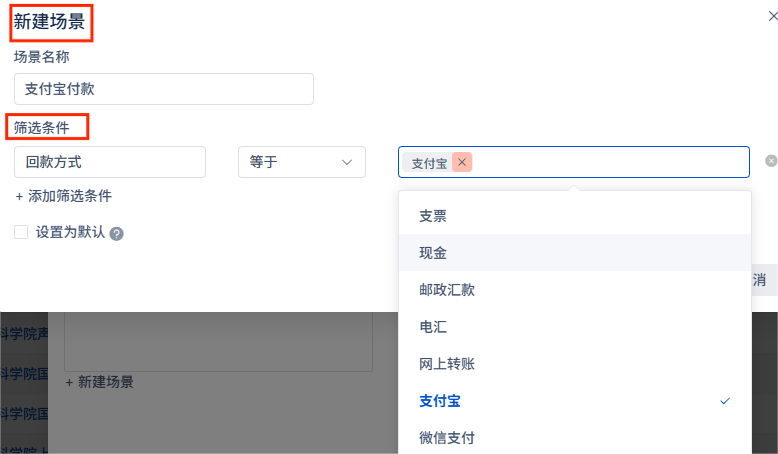Click the partially hidden 取消 button
Viewport: 778px width, 454px height.
click(x=765, y=280)
